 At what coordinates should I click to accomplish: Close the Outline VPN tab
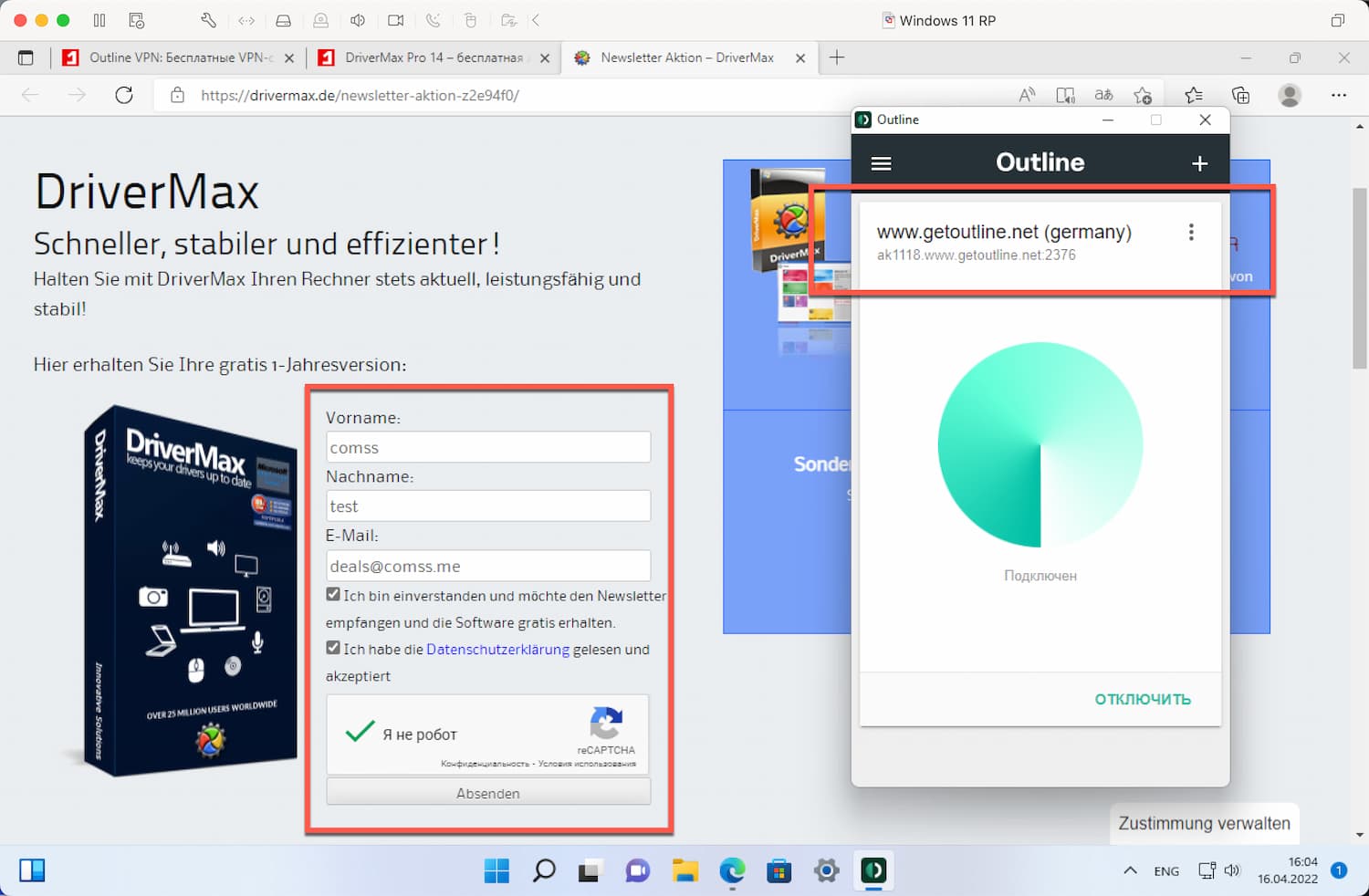(289, 57)
